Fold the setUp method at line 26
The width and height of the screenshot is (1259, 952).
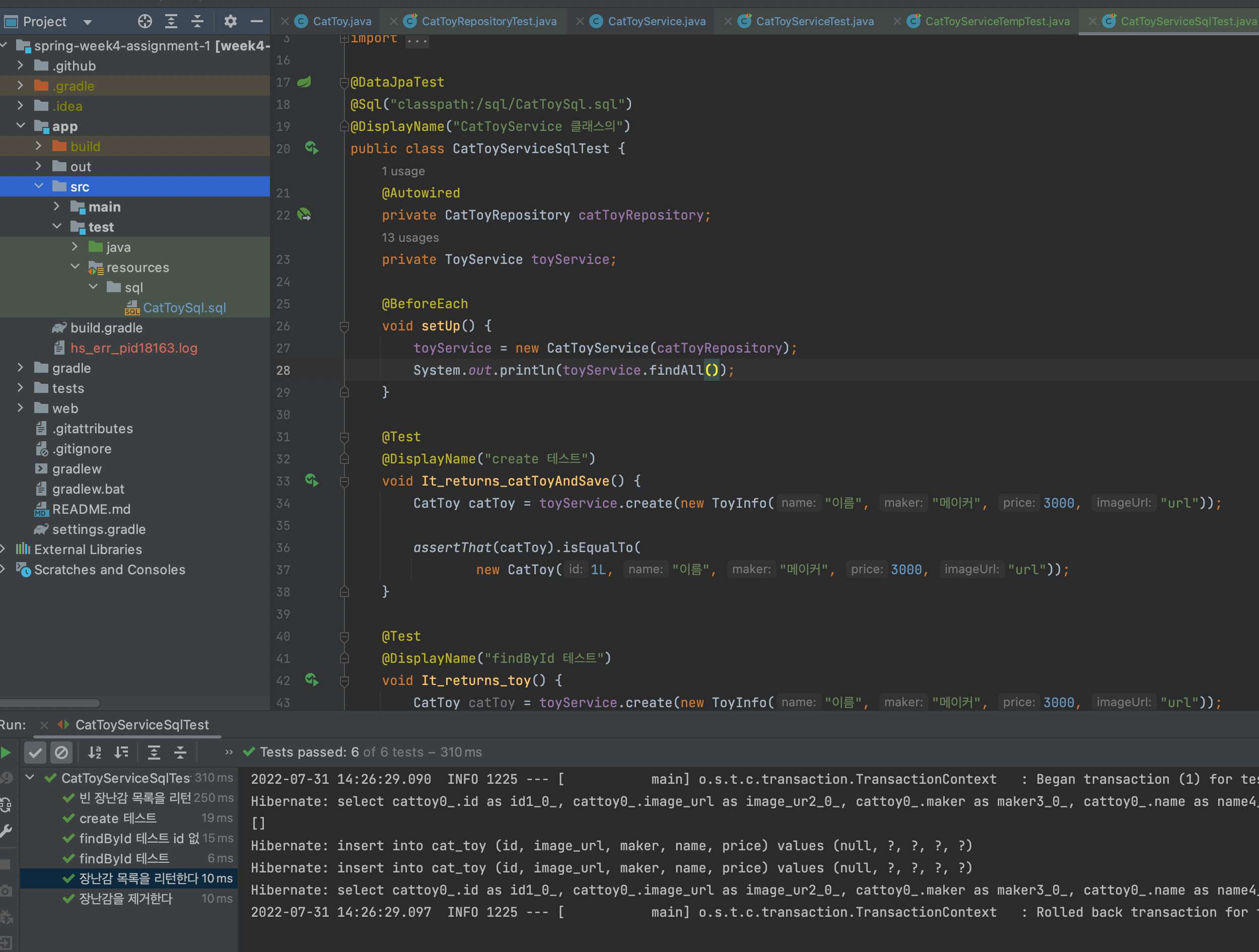(x=344, y=326)
